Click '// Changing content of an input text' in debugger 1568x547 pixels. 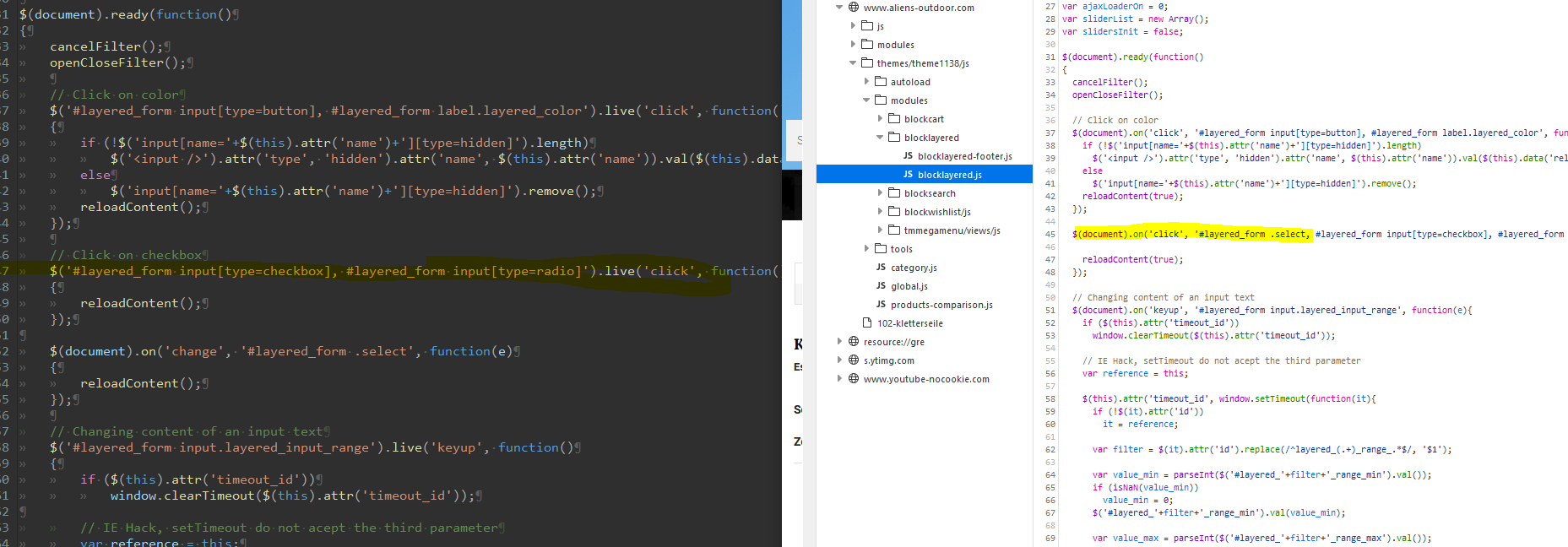point(1164,298)
